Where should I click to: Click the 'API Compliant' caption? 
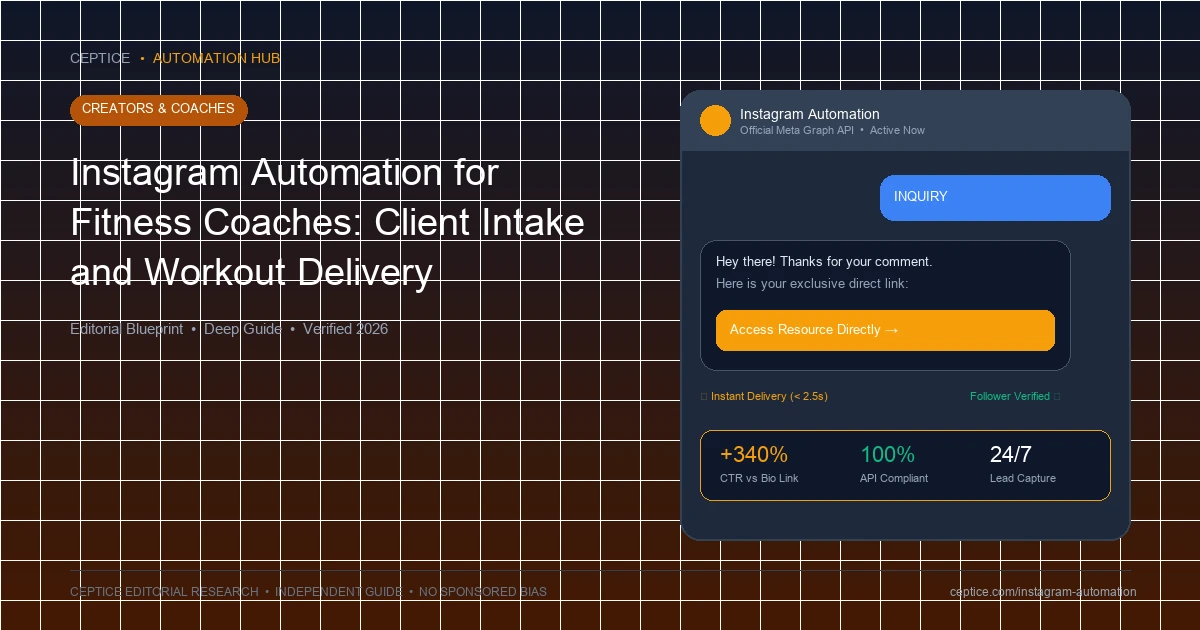(894, 478)
